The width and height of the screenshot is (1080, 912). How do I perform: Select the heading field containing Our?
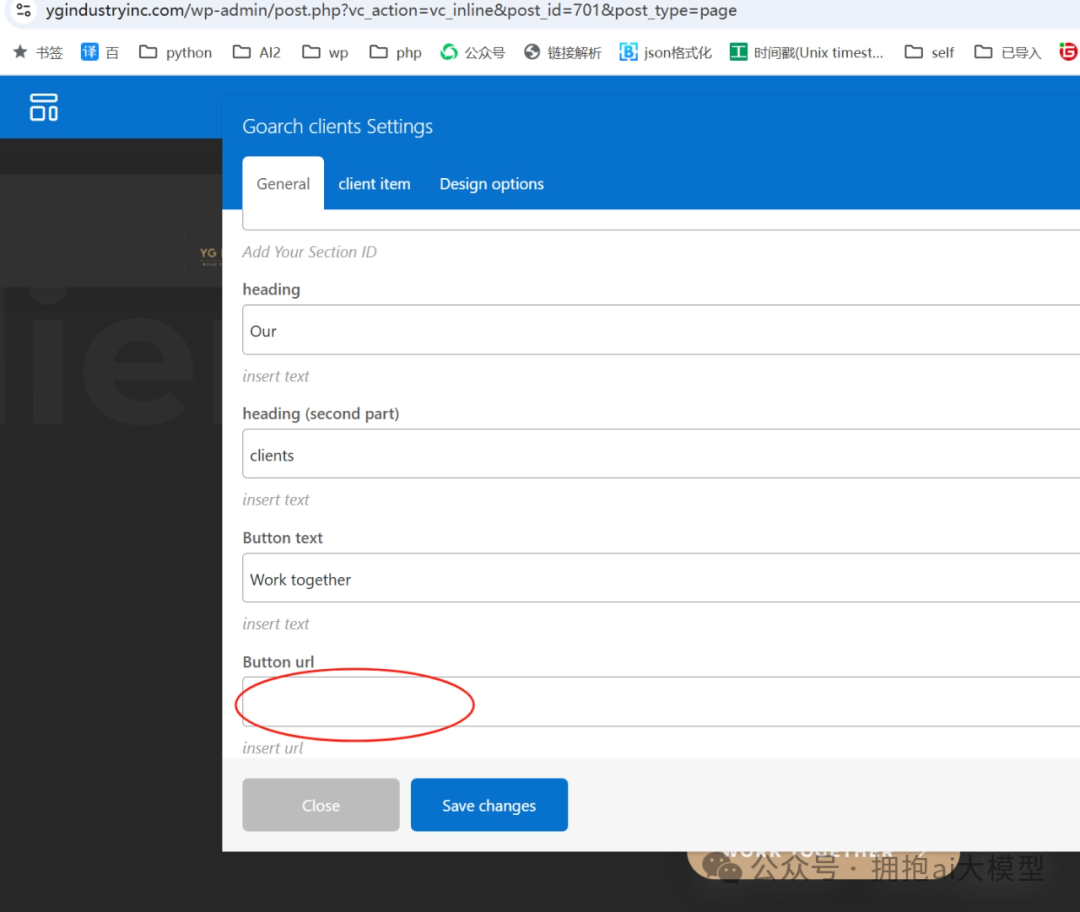[500, 330]
